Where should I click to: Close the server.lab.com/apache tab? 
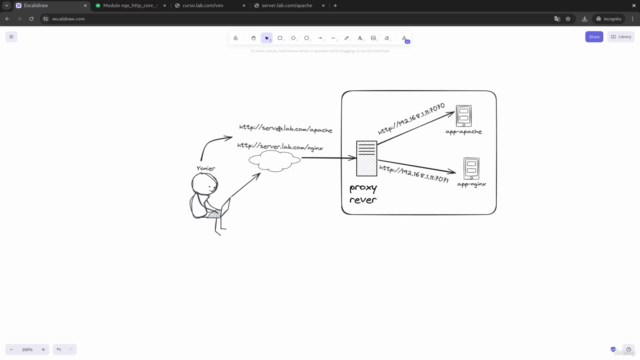click(x=323, y=6)
